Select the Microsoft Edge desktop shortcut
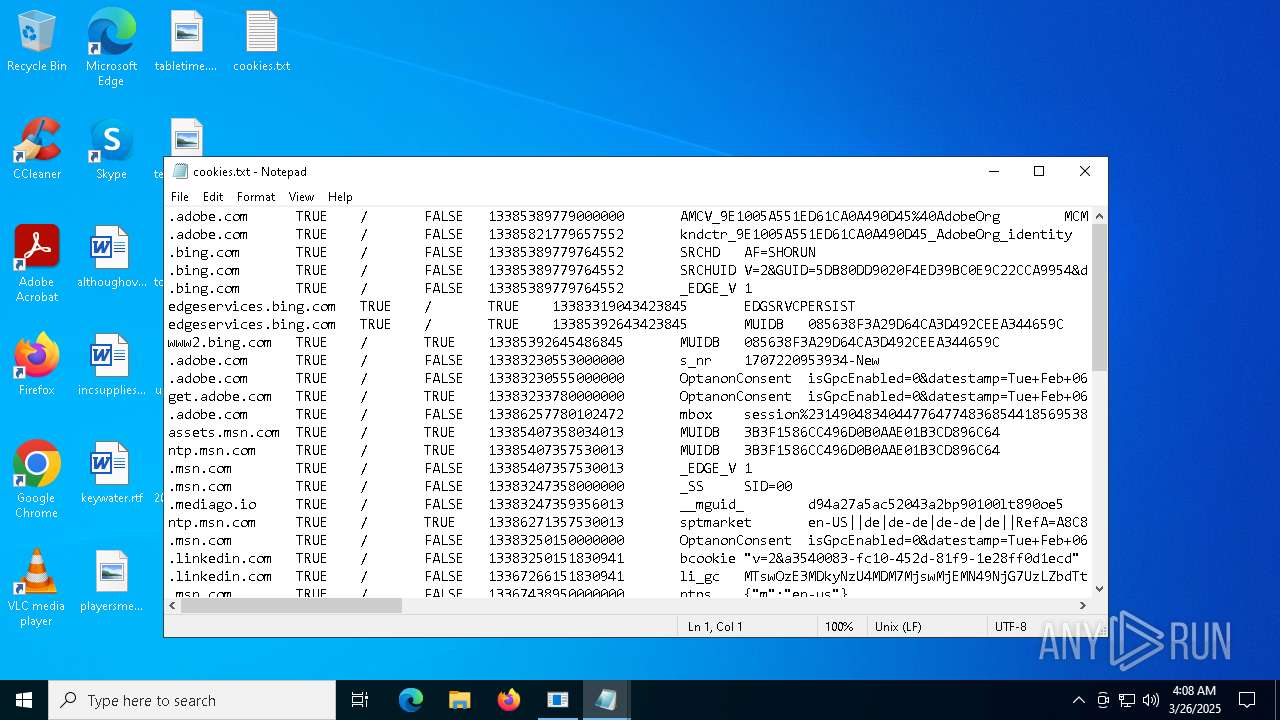 (x=111, y=47)
